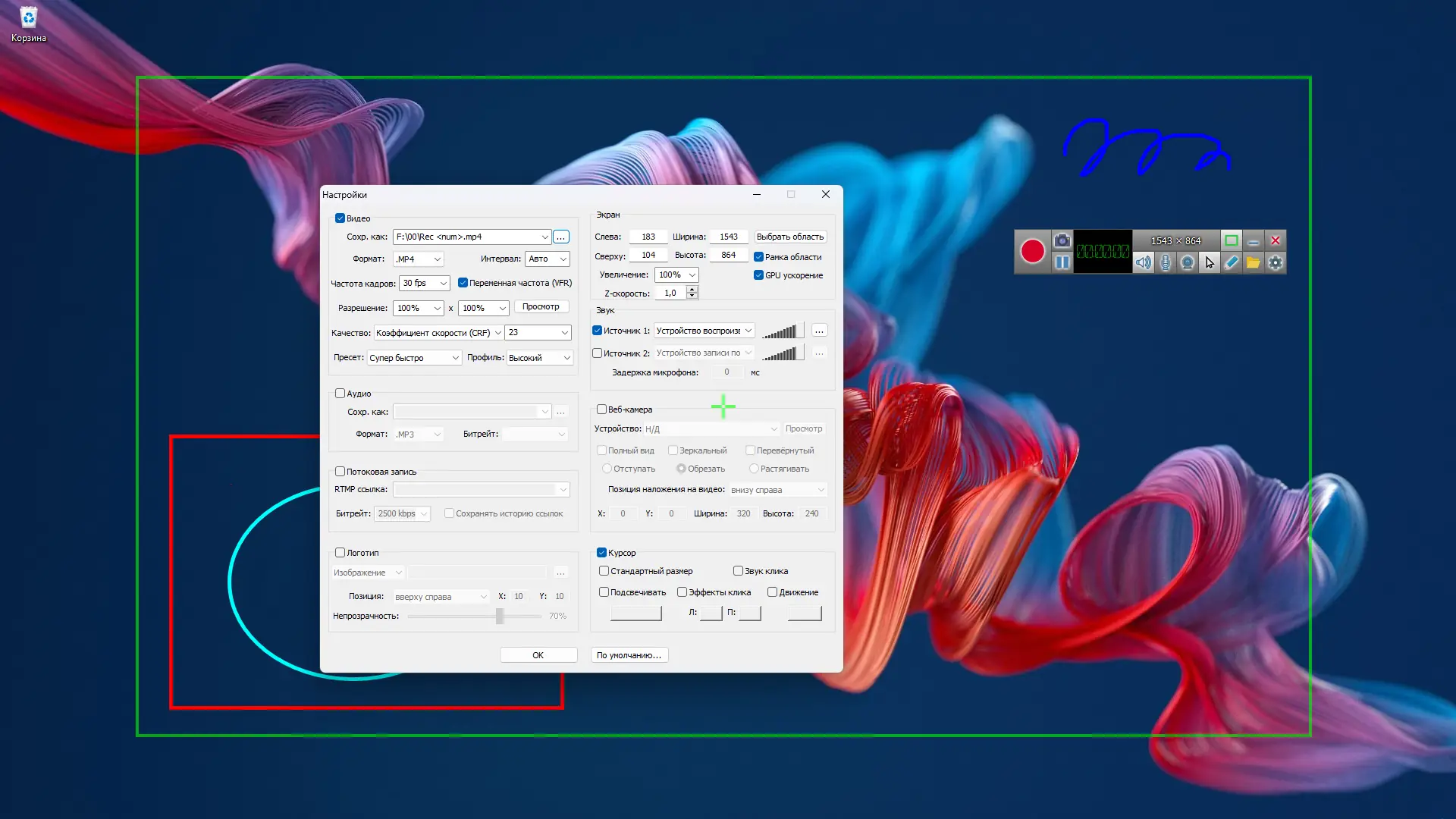Viewport: 1456px width, 819px height.
Task: Enable the Веб-камера checkbox
Action: (601, 409)
